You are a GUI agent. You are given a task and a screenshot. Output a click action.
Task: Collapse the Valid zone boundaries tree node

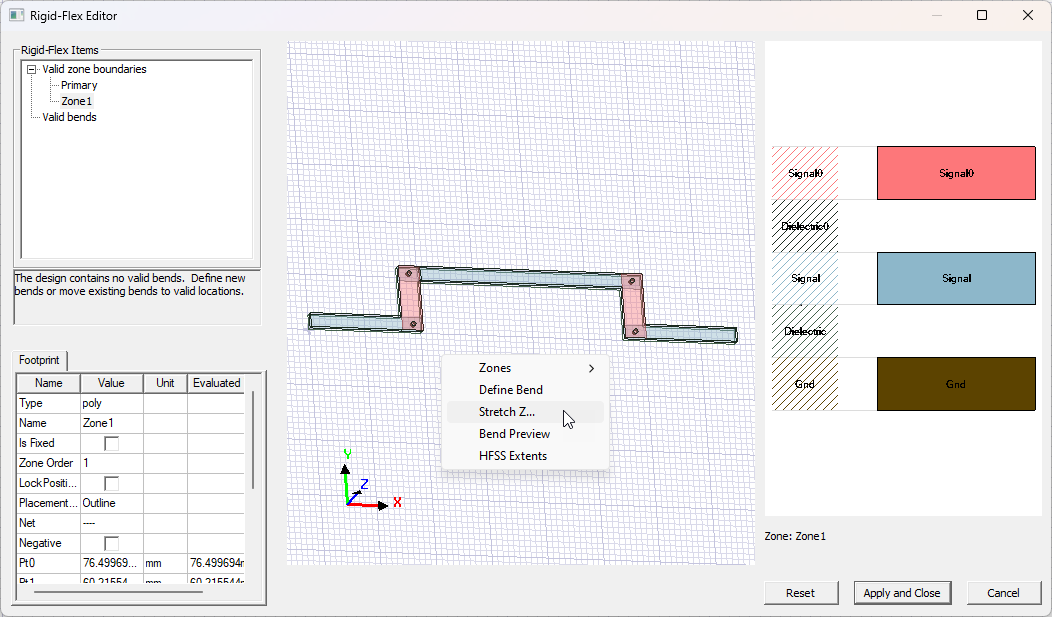click(x=32, y=70)
